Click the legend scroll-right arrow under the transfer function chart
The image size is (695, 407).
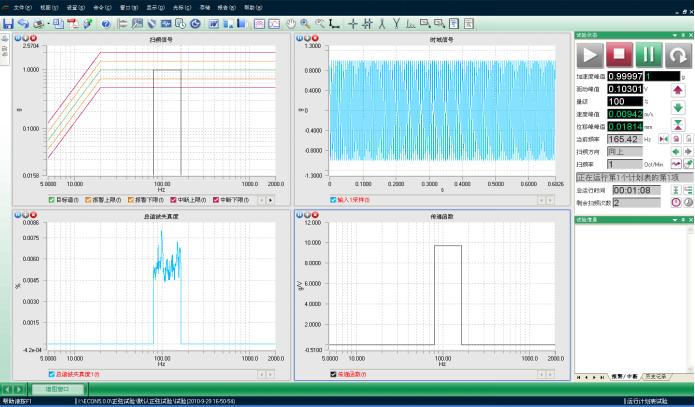550,375
